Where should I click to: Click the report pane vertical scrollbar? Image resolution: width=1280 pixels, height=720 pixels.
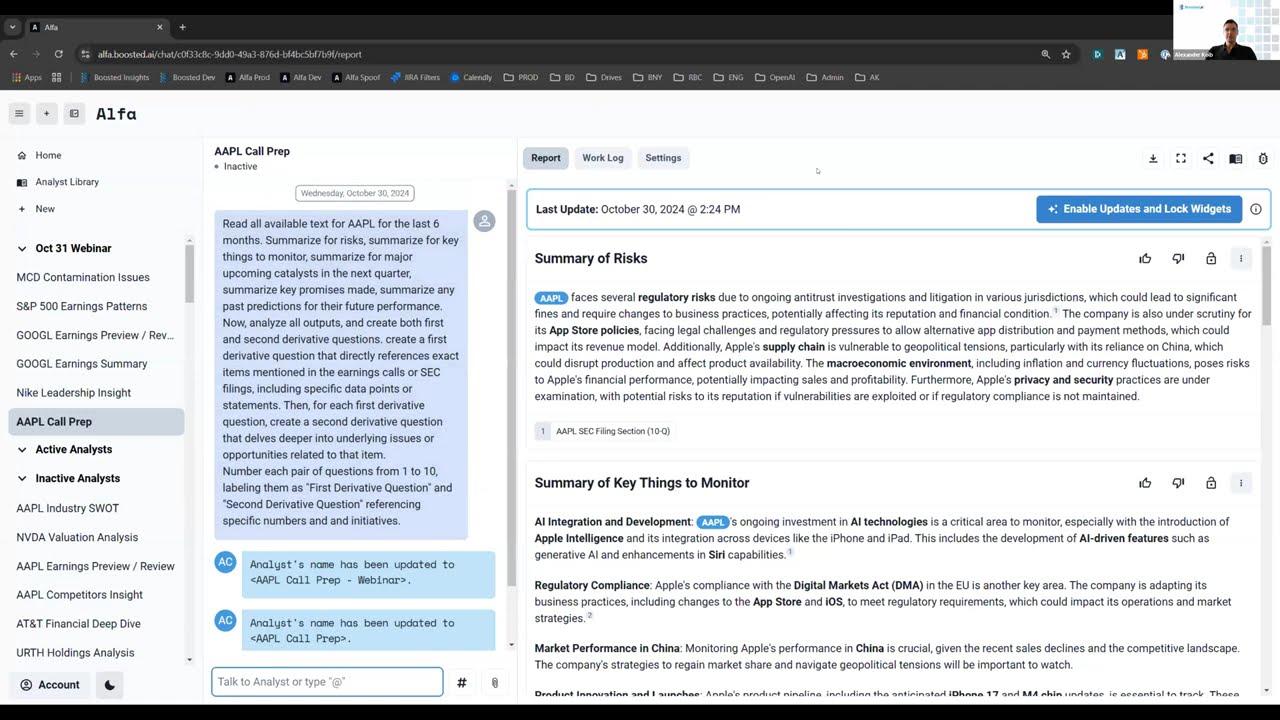1267,285
